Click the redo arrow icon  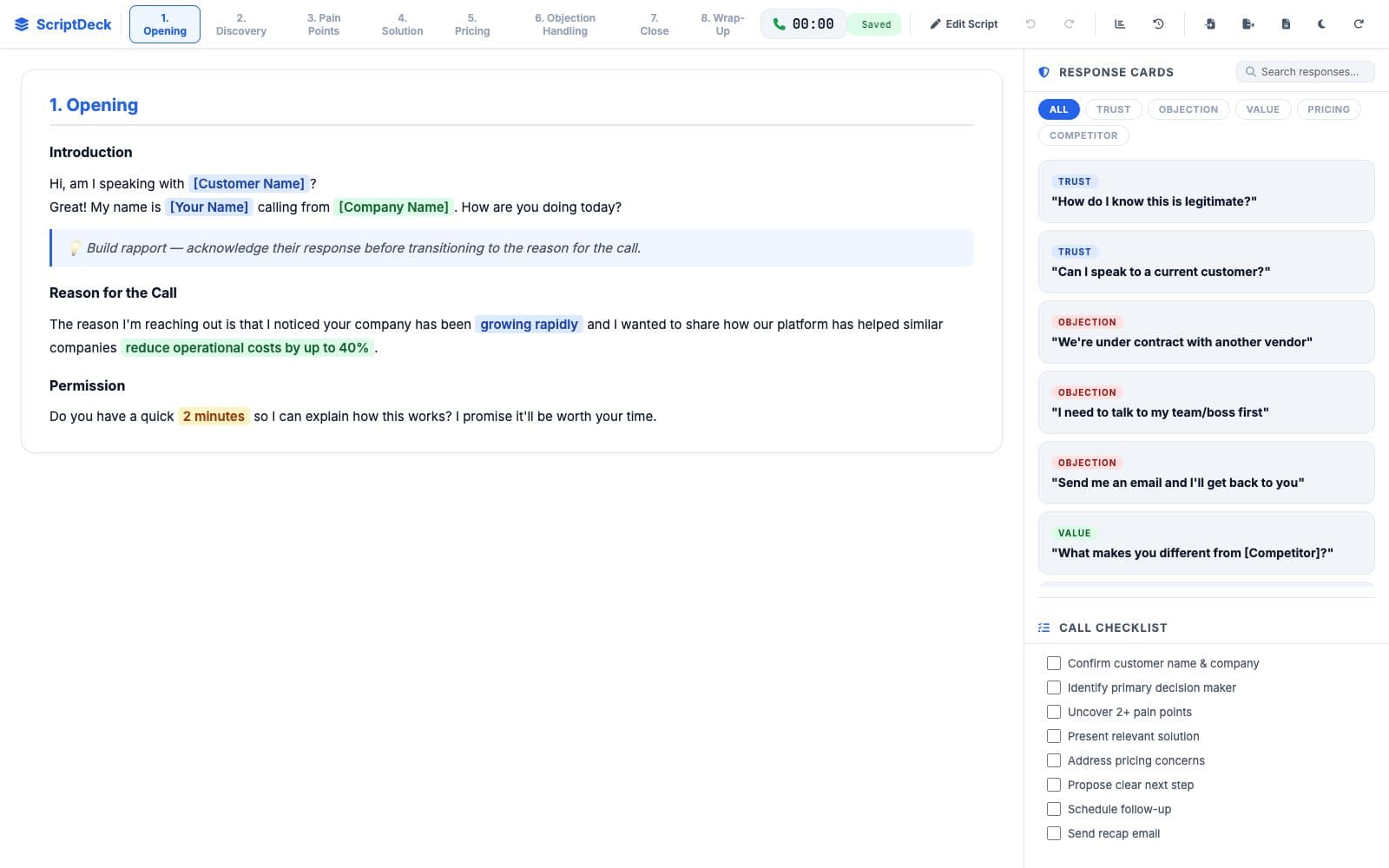pyautogui.click(x=1069, y=24)
